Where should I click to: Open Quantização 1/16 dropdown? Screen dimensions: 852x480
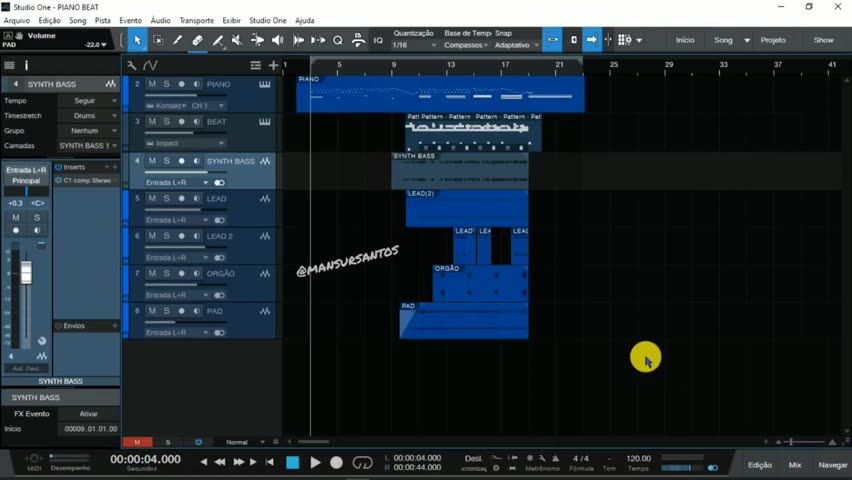click(x=414, y=45)
